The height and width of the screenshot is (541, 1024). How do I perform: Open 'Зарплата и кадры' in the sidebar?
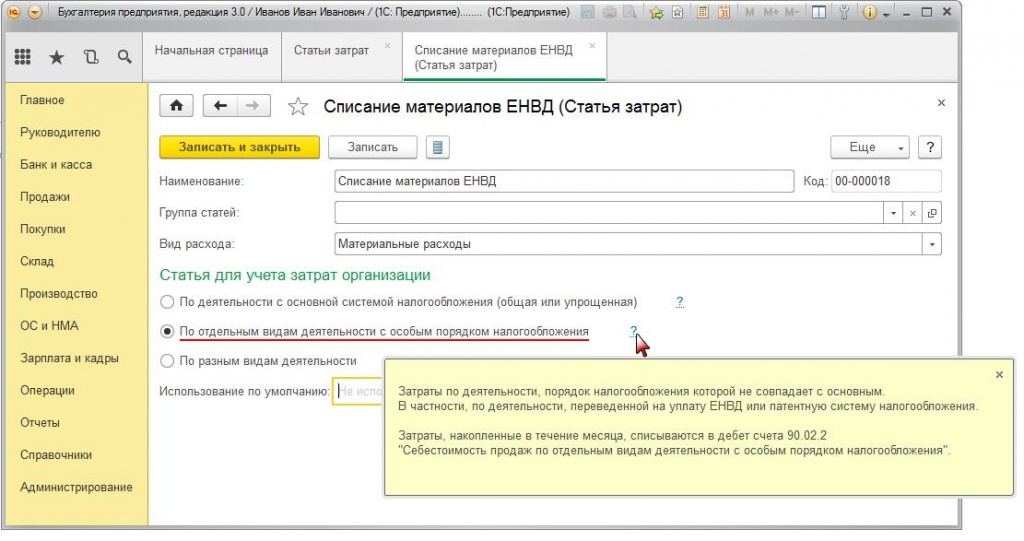click(69, 358)
